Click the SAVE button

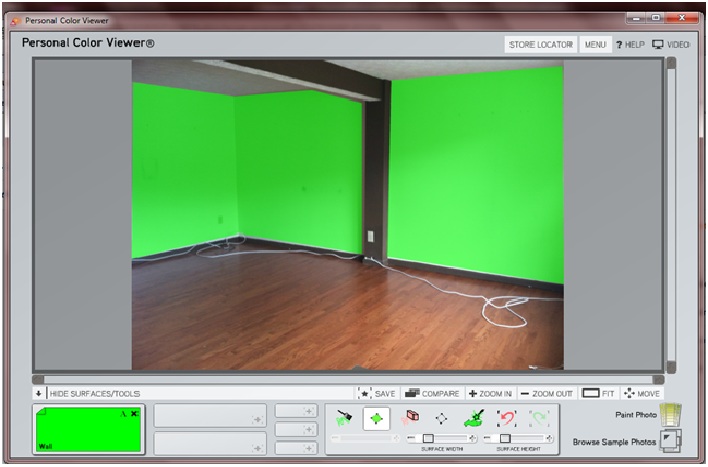pyautogui.click(x=377, y=393)
